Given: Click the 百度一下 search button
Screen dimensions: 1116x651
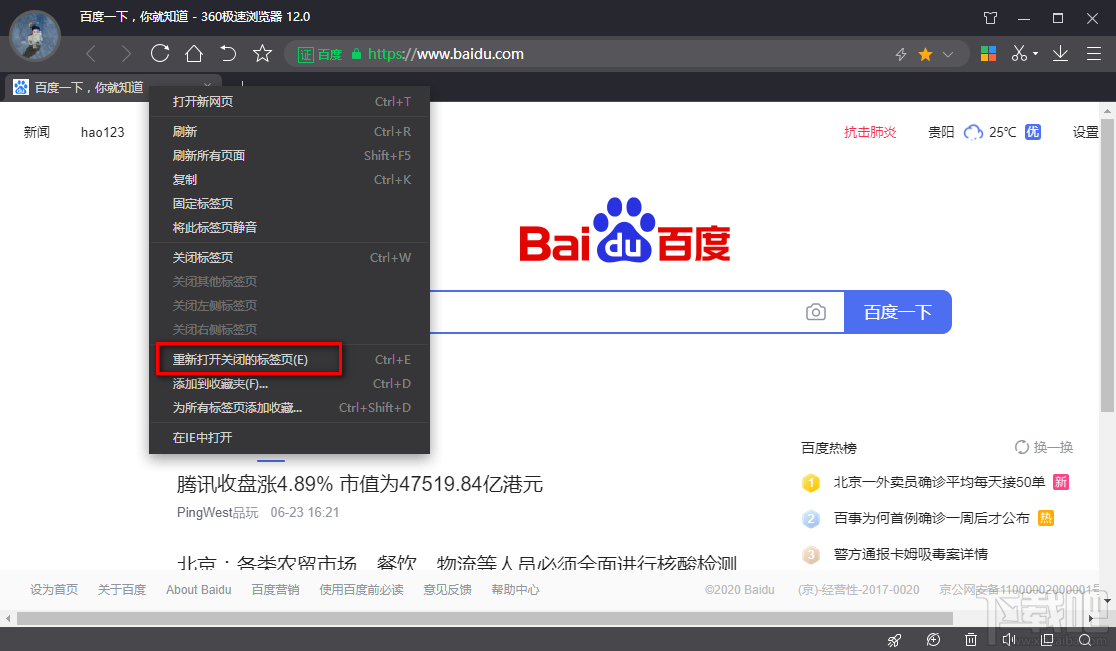Looking at the screenshot, I should tap(897, 312).
